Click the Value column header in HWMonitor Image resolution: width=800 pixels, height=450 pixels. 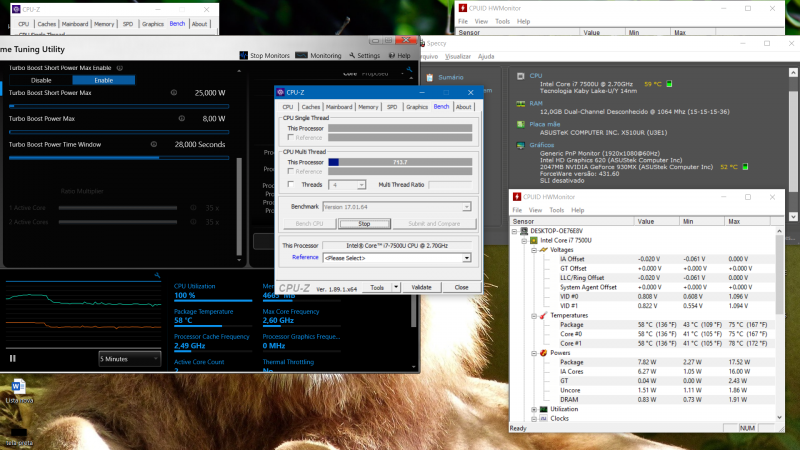(657, 221)
